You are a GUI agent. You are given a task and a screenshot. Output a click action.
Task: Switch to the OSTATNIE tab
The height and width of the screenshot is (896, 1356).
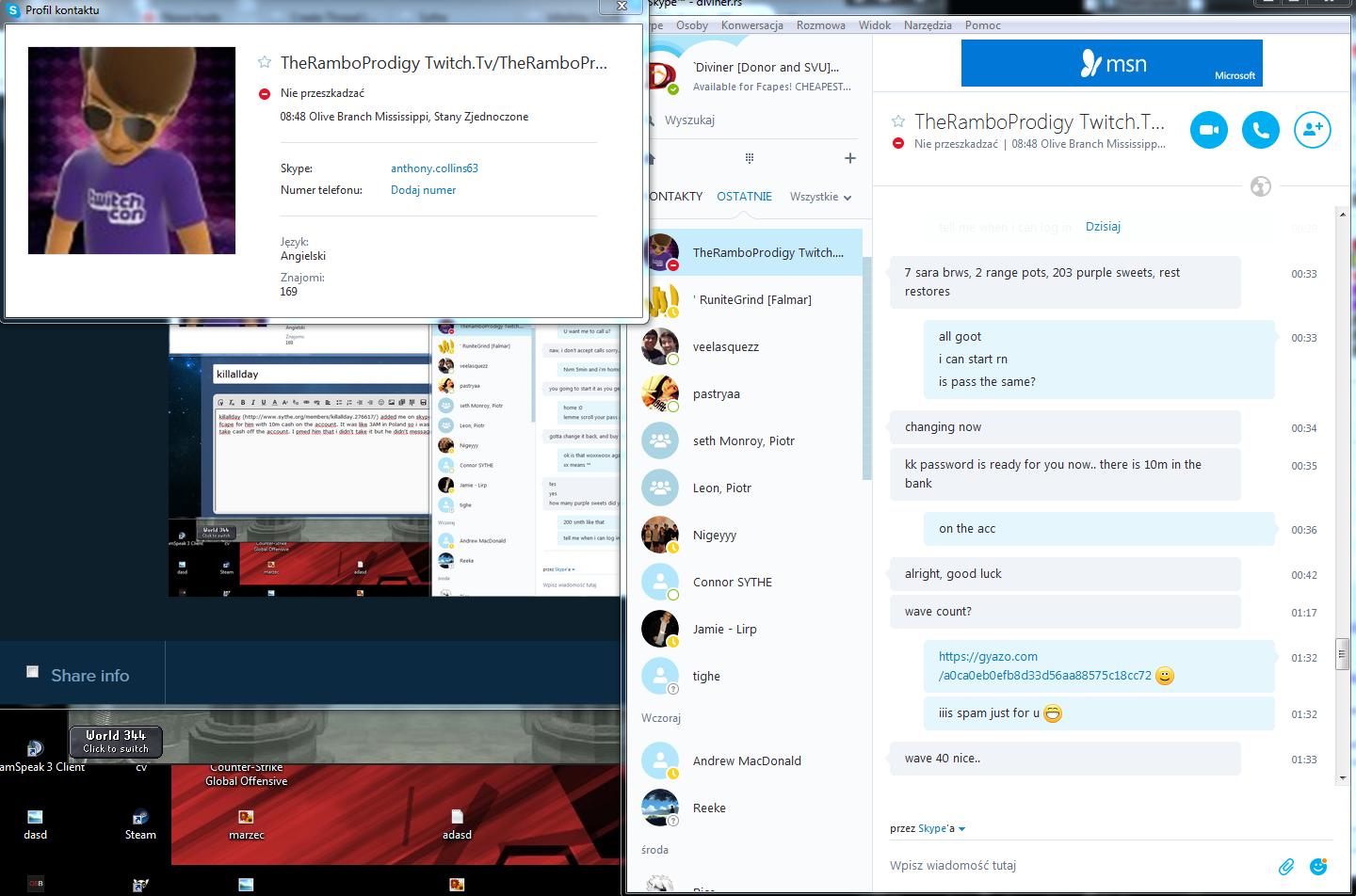[x=744, y=197]
